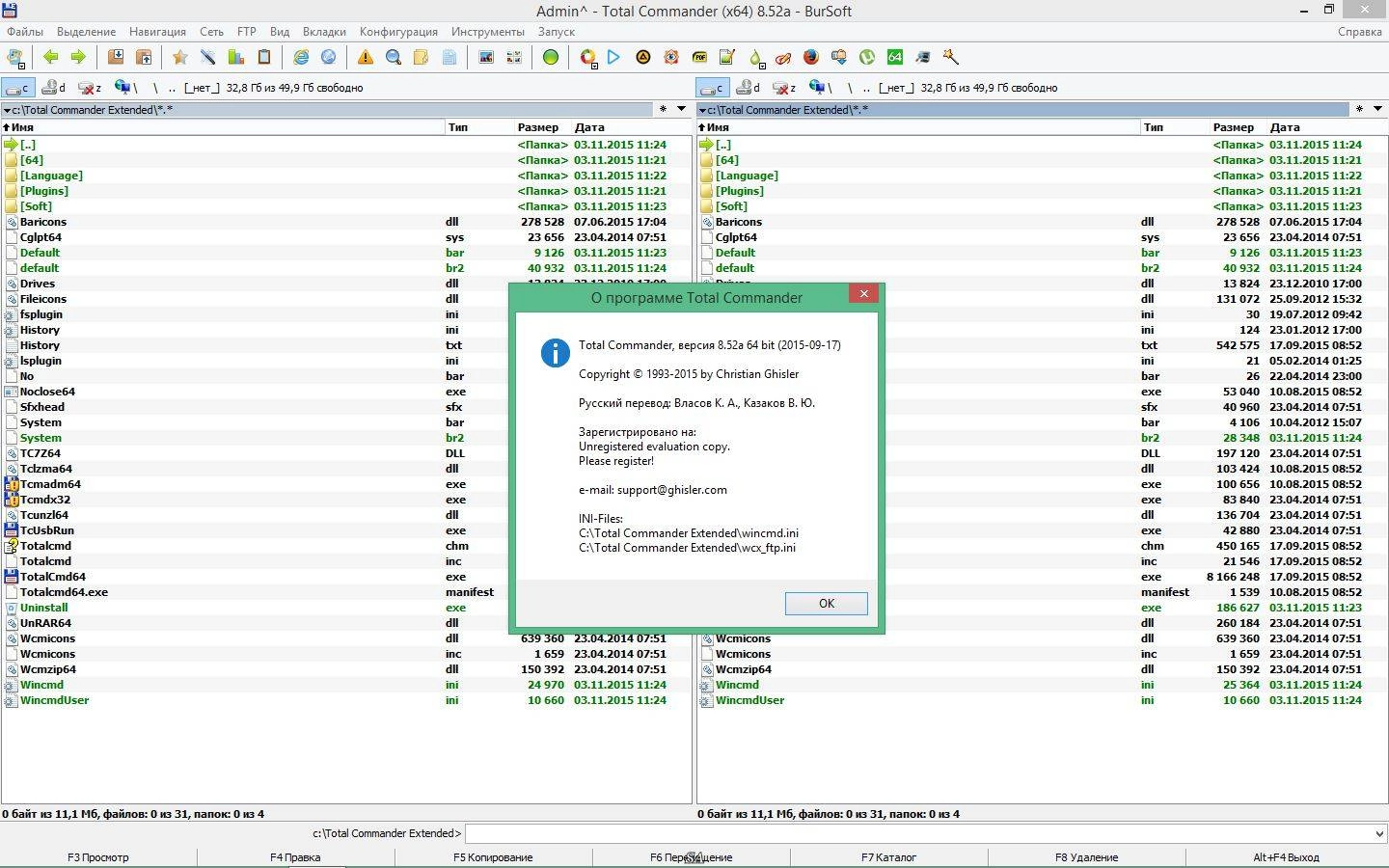Click root backslash button in left drive bar
Screen dimensions: 1389x868
click(x=154, y=88)
